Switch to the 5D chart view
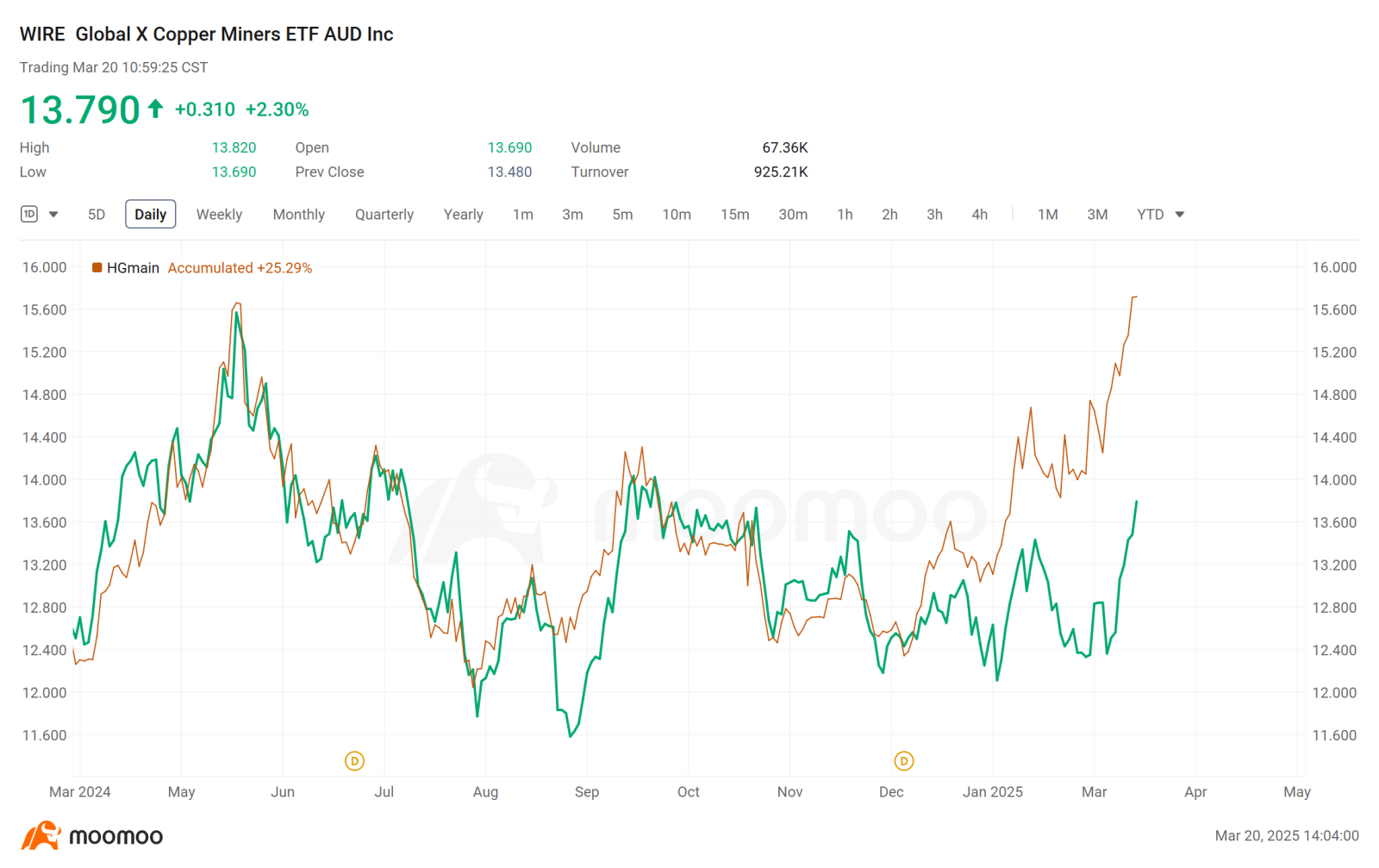 coord(97,215)
